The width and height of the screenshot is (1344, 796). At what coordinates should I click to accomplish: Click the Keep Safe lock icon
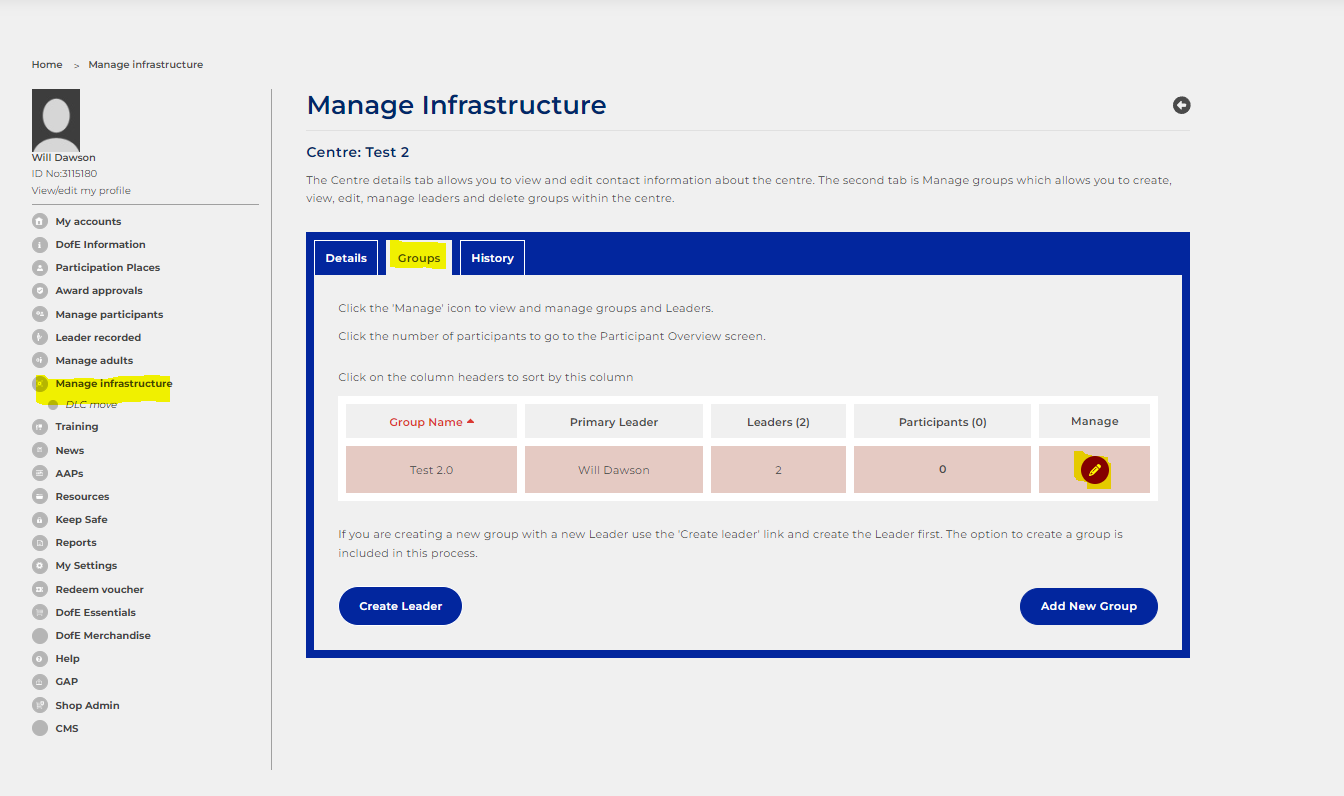(40, 520)
